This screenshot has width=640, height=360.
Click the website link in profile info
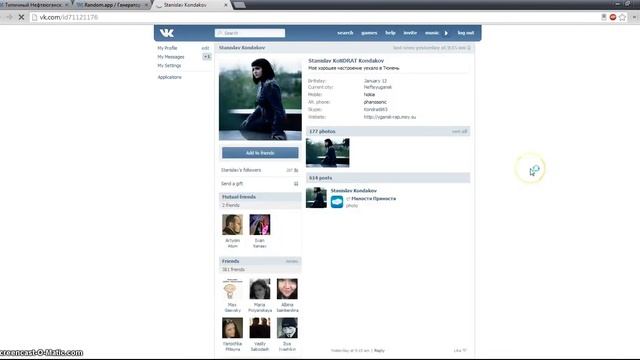click(x=390, y=117)
